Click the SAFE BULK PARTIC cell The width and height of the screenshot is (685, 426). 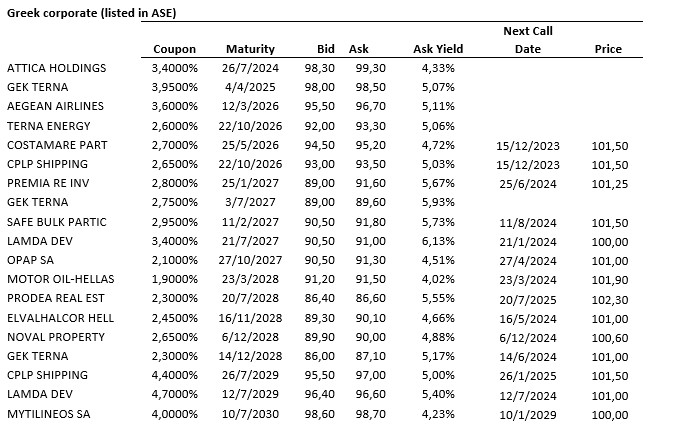pos(56,222)
